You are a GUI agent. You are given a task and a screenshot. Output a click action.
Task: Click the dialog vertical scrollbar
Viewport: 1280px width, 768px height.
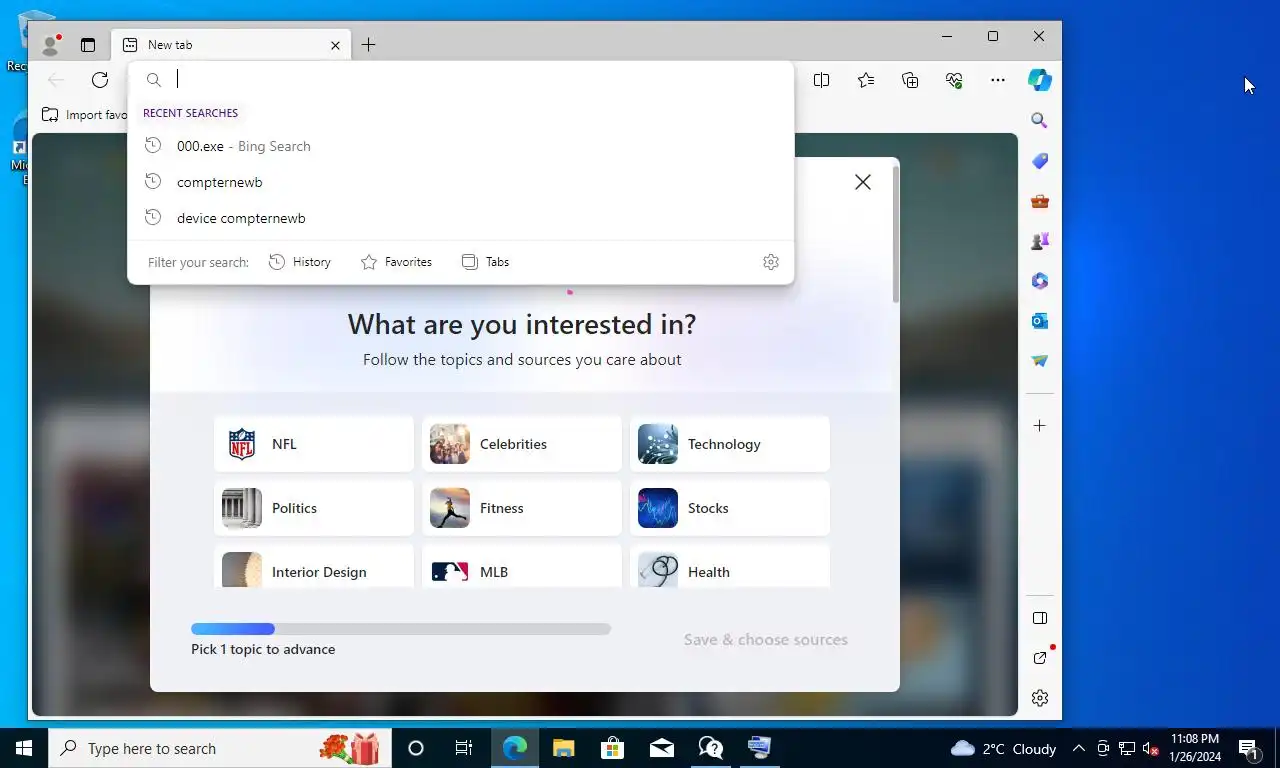pyautogui.click(x=895, y=234)
